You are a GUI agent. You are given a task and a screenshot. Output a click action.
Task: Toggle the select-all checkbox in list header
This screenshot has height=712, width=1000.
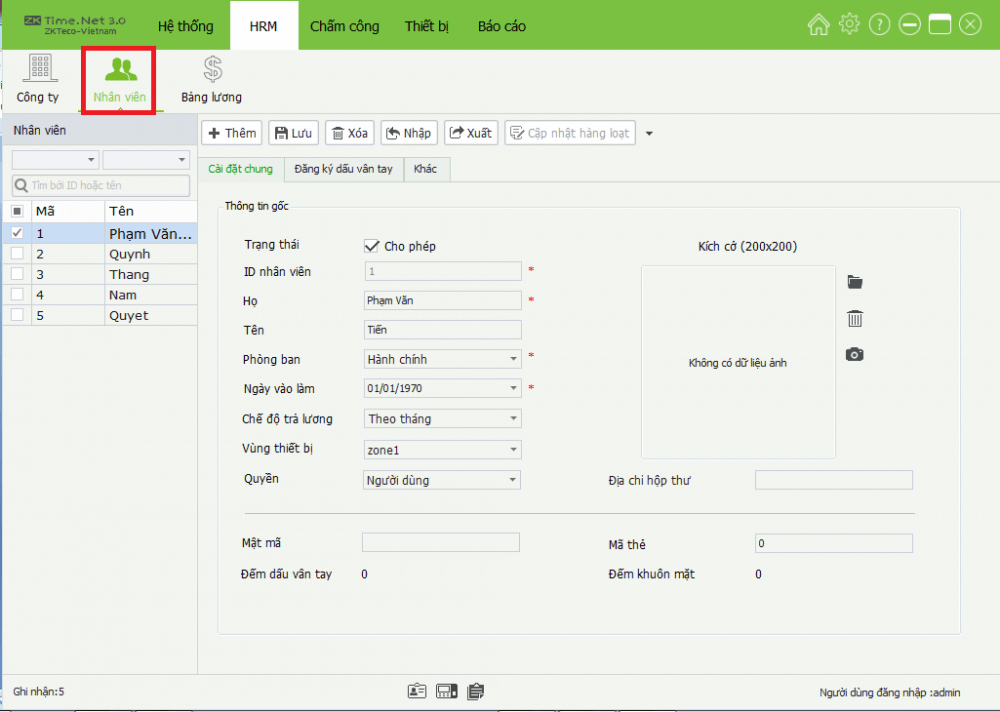(16, 211)
